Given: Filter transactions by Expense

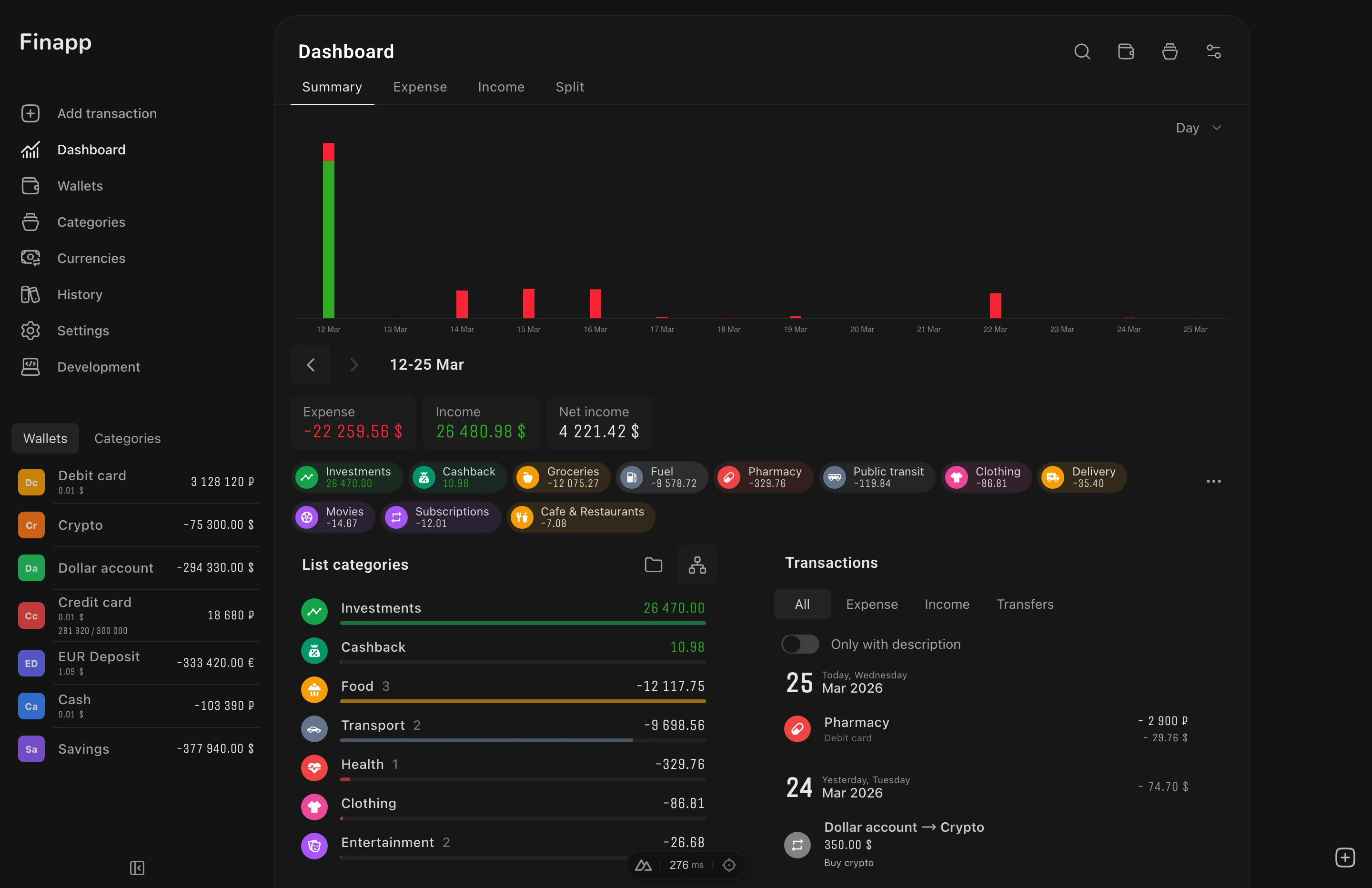Looking at the screenshot, I should pyautogui.click(x=872, y=604).
